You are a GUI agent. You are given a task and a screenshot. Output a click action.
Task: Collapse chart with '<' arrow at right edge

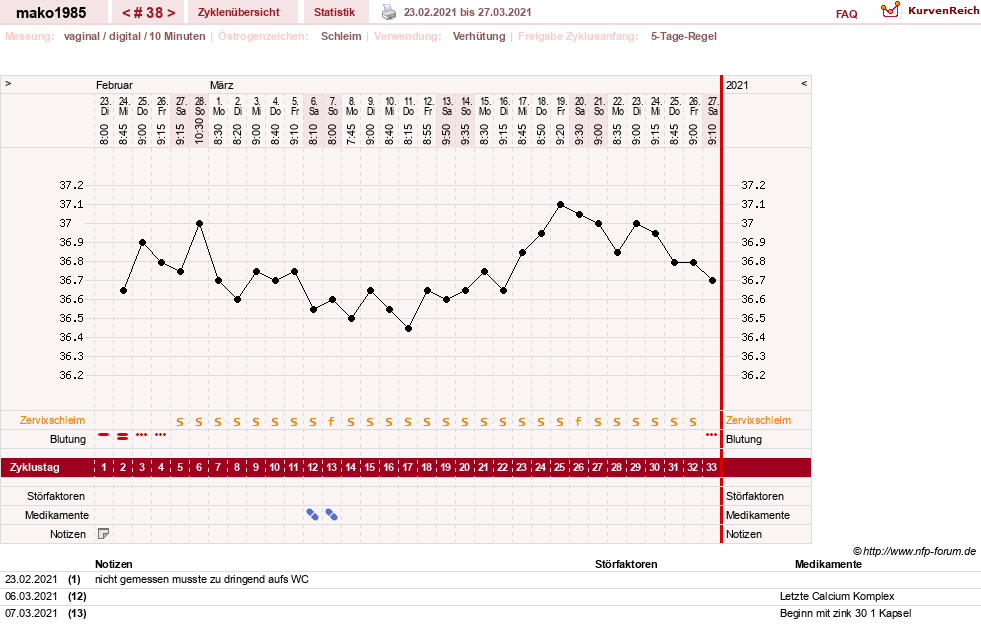click(x=804, y=83)
